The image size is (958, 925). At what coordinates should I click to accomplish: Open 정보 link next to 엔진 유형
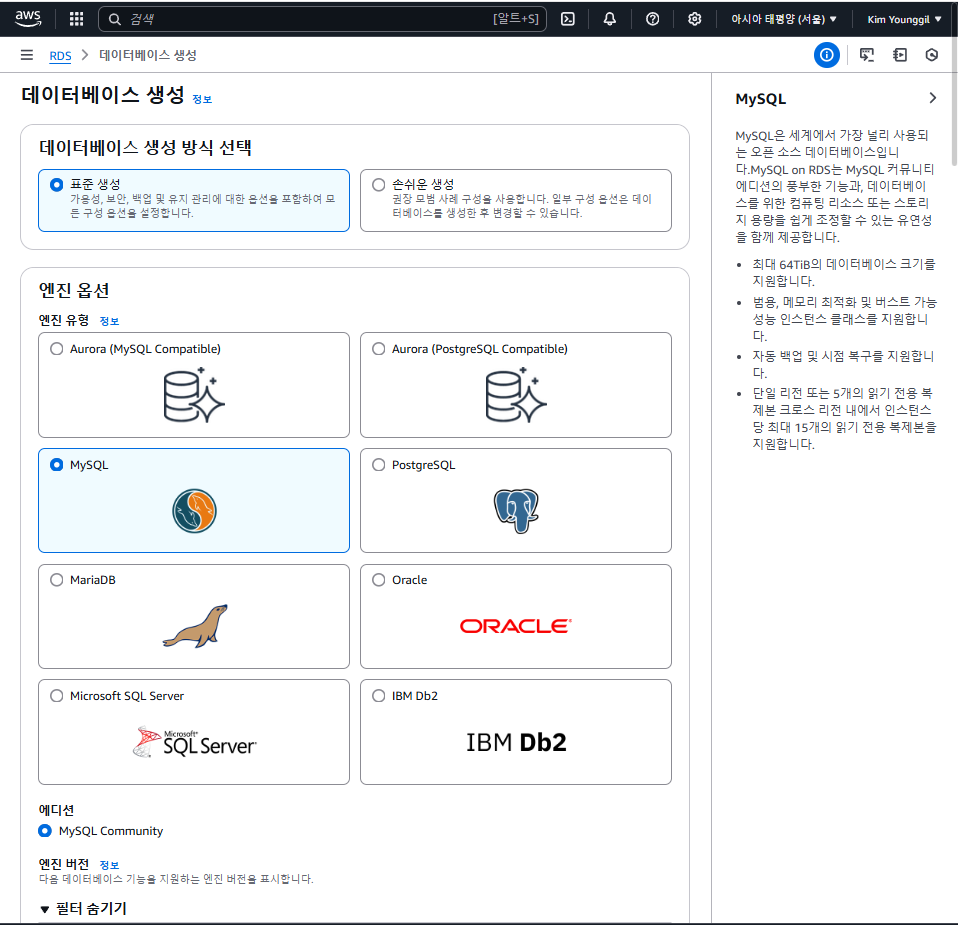point(109,321)
